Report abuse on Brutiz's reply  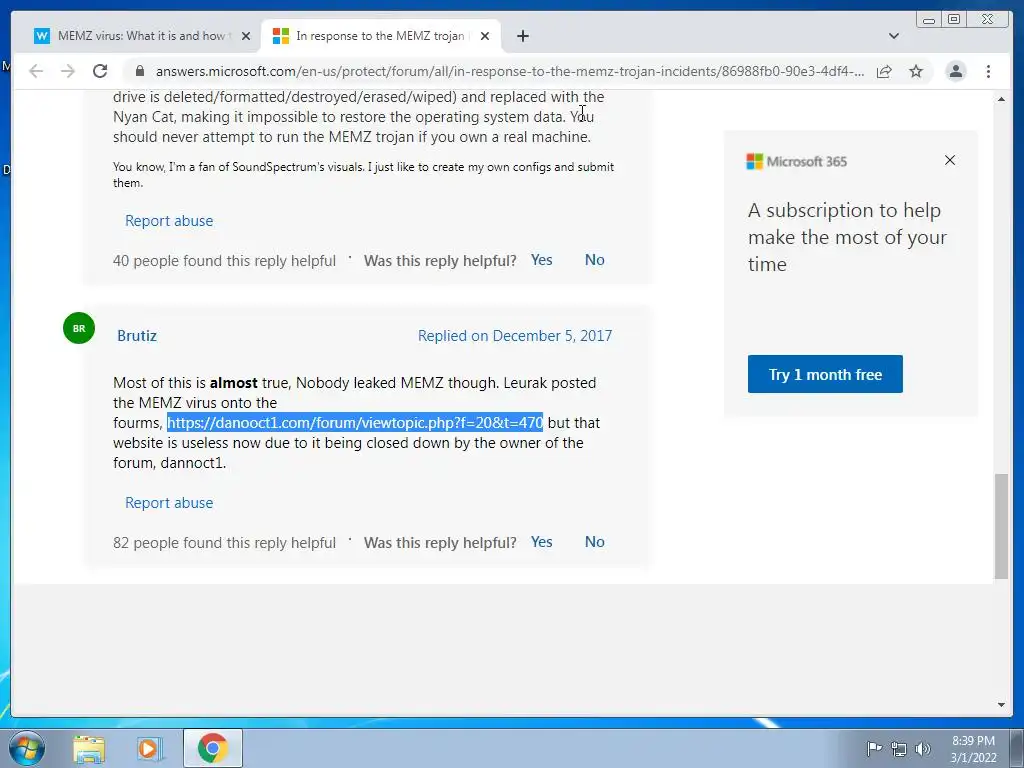tap(169, 503)
